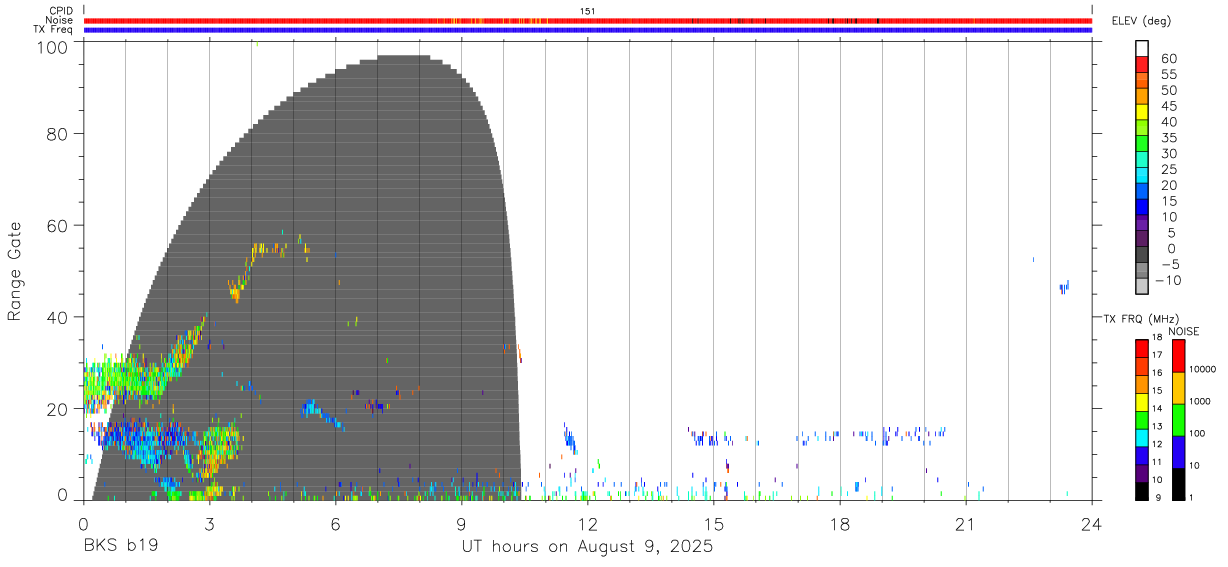Pick the blue 15–20 ELEV colorbar segment

point(1142,192)
